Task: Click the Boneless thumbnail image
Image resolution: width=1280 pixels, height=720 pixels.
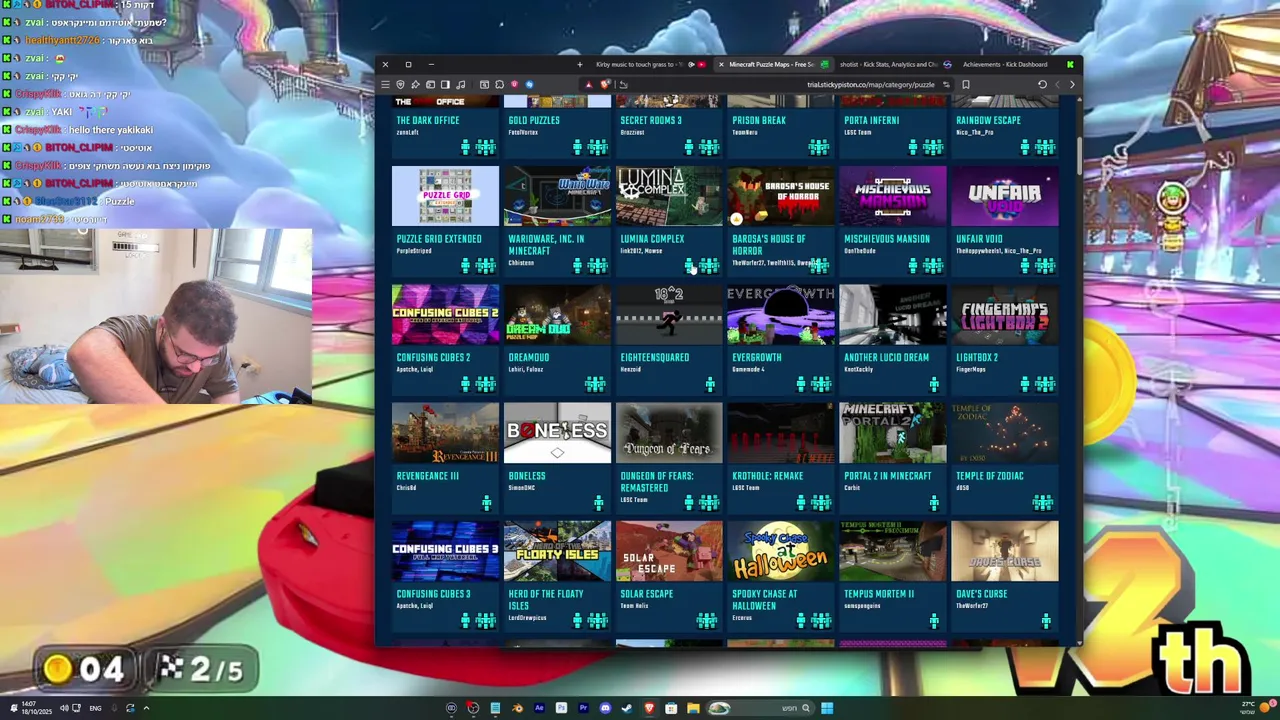Action: [557, 433]
